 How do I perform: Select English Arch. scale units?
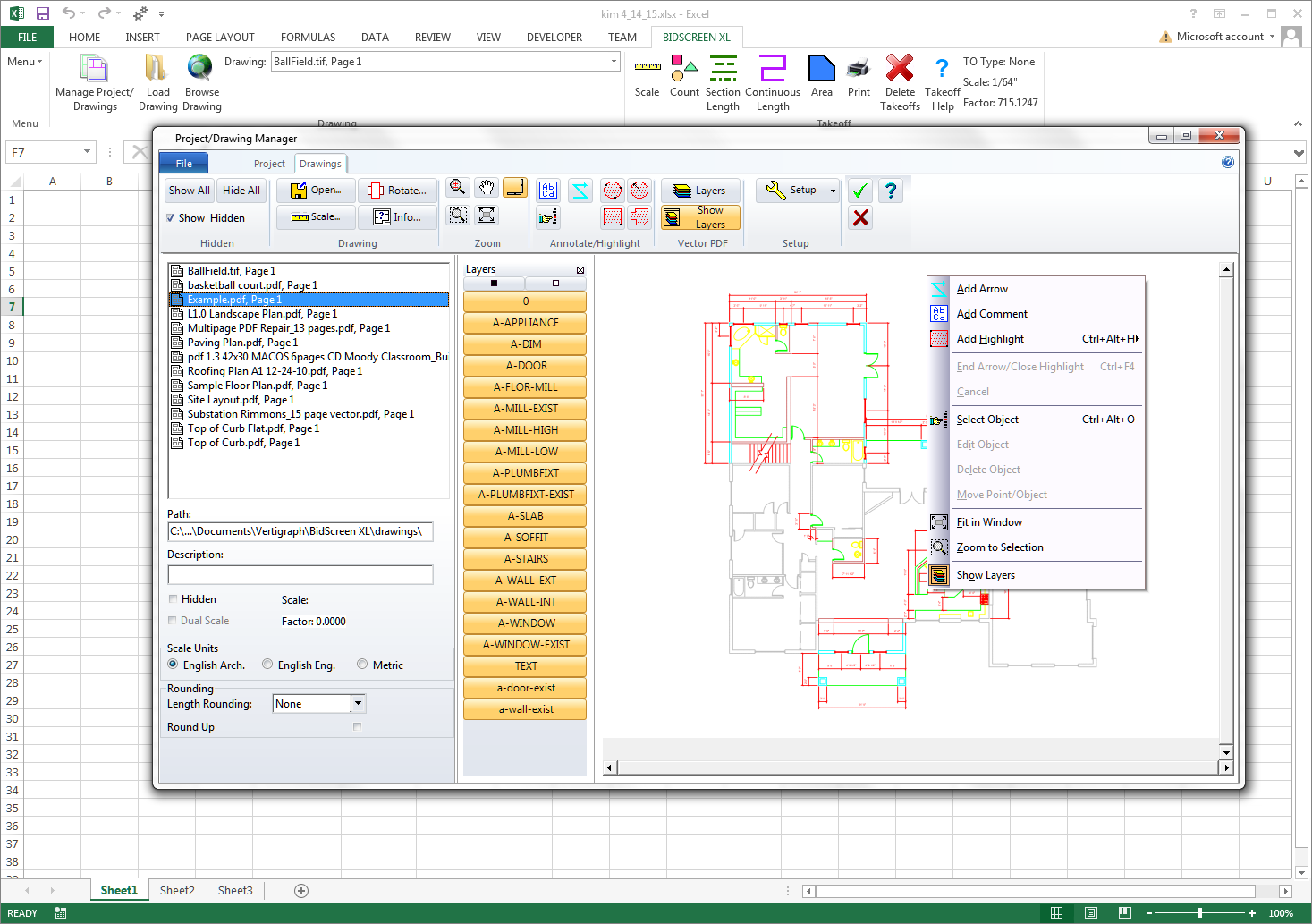(x=173, y=665)
